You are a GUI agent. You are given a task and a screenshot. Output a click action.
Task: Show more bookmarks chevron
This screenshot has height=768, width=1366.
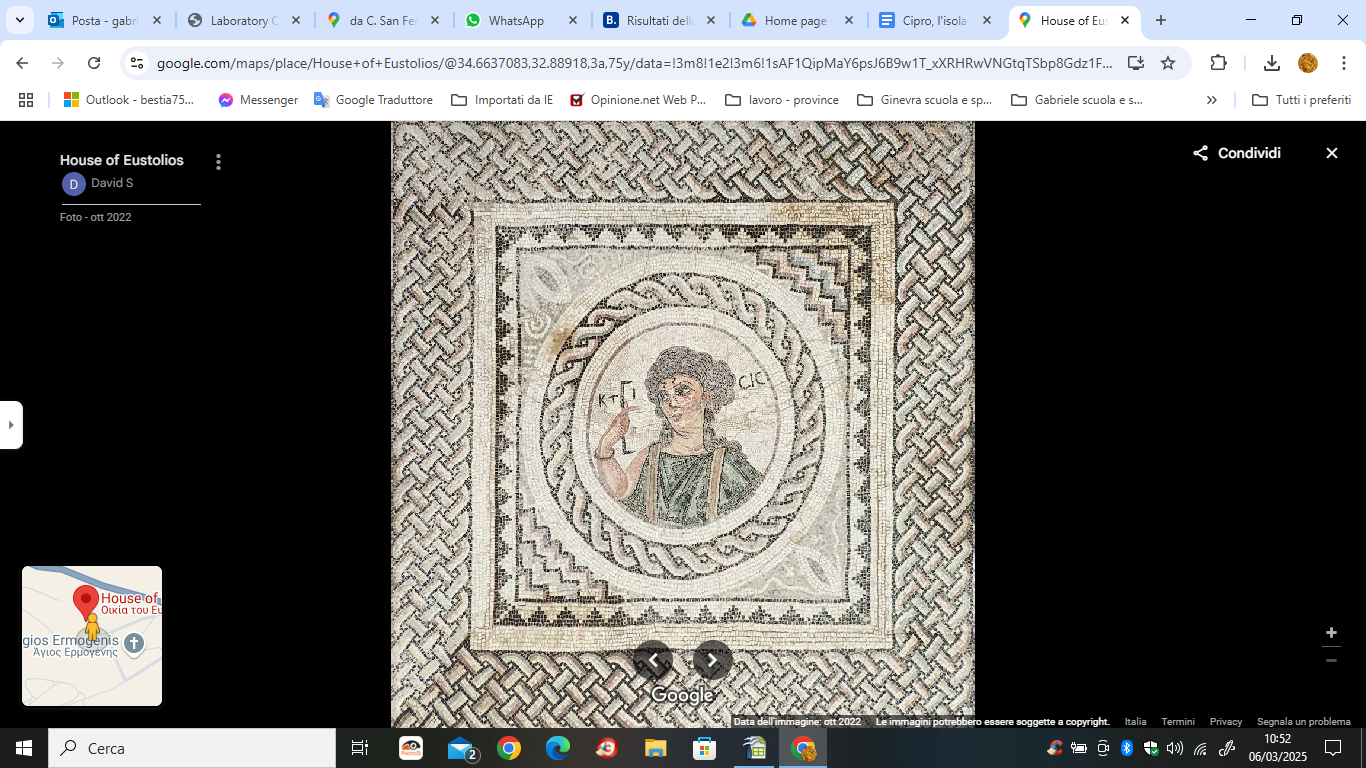point(1212,100)
